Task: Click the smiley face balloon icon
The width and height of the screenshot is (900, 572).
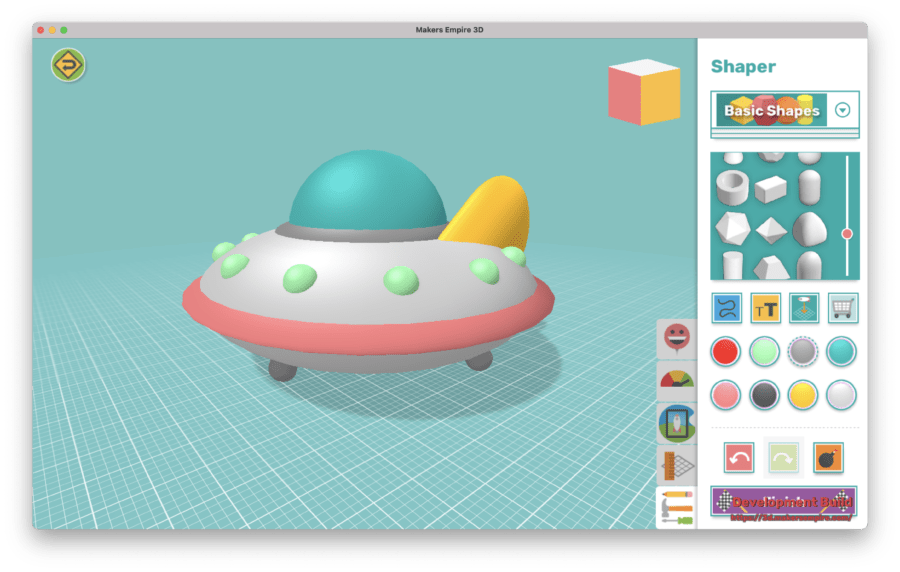Action: click(677, 338)
